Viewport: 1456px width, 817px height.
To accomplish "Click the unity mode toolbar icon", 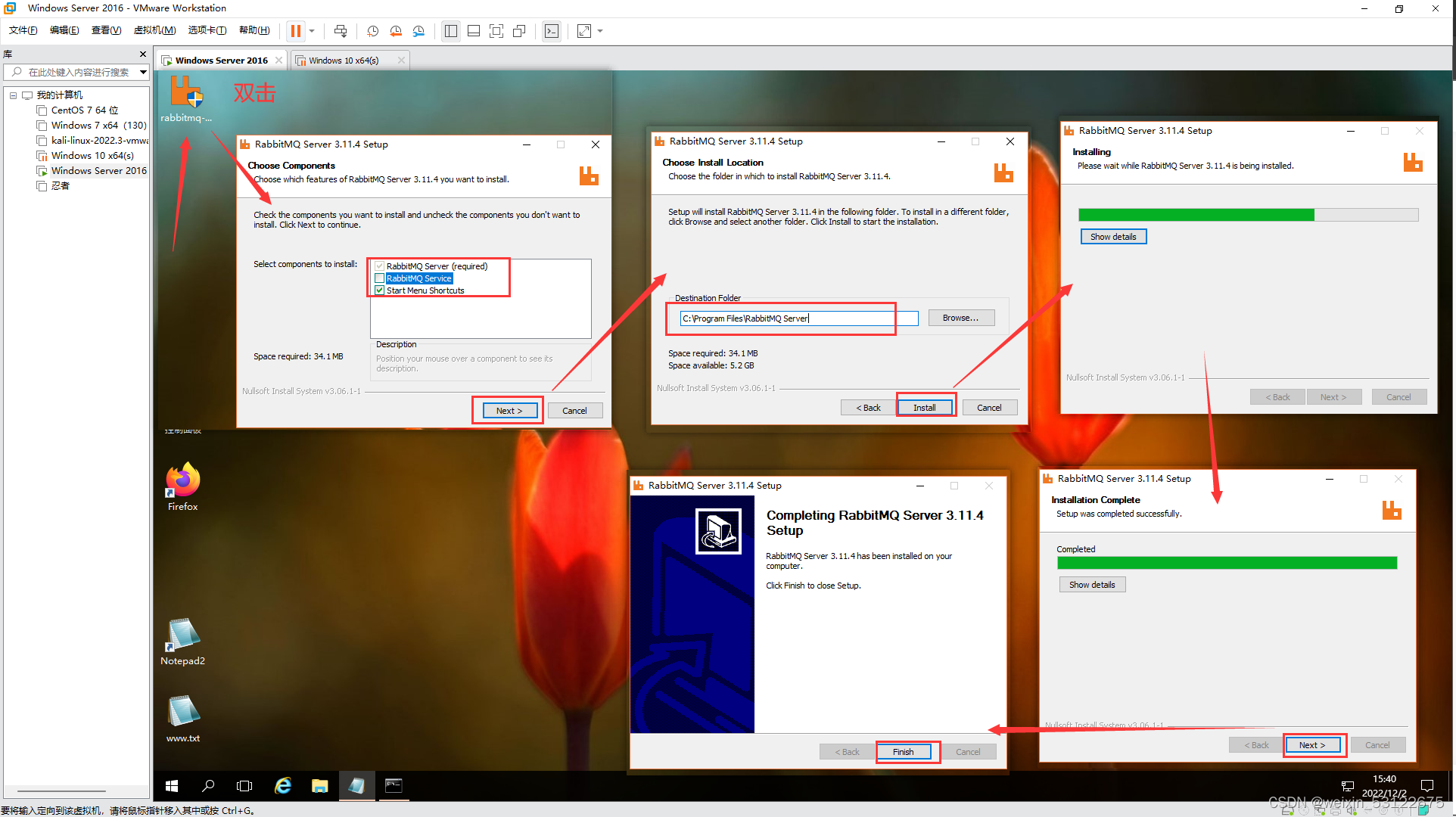I will tap(519, 31).
